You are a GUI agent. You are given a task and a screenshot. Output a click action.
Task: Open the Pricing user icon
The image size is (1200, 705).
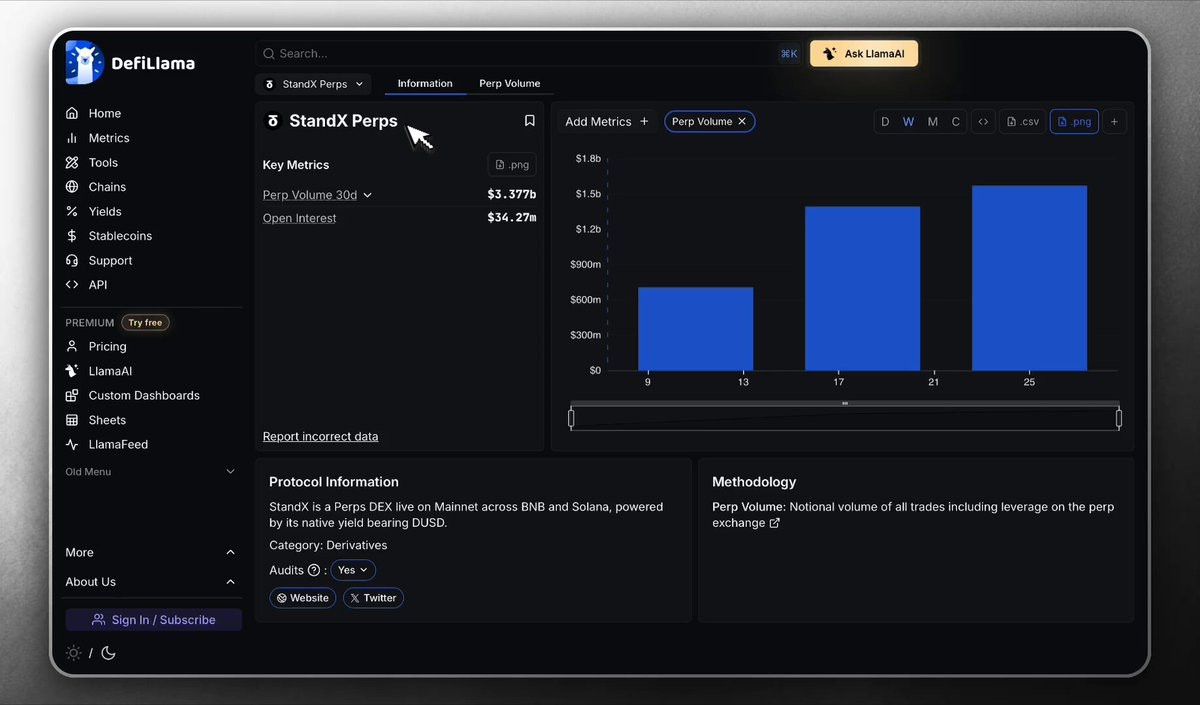[x=72, y=346]
